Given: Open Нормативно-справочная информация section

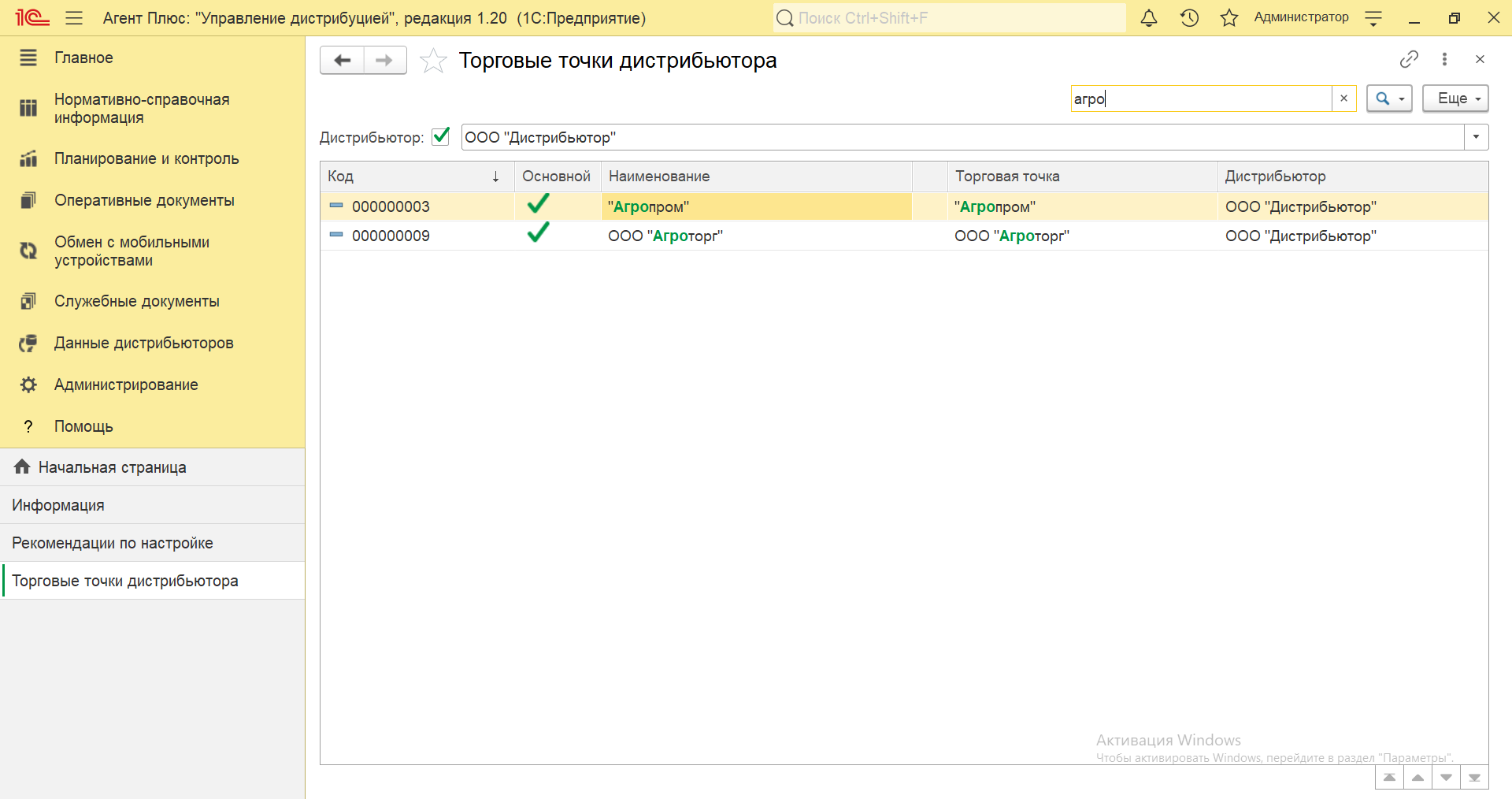Looking at the screenshot, I should (x=152, y=108).
